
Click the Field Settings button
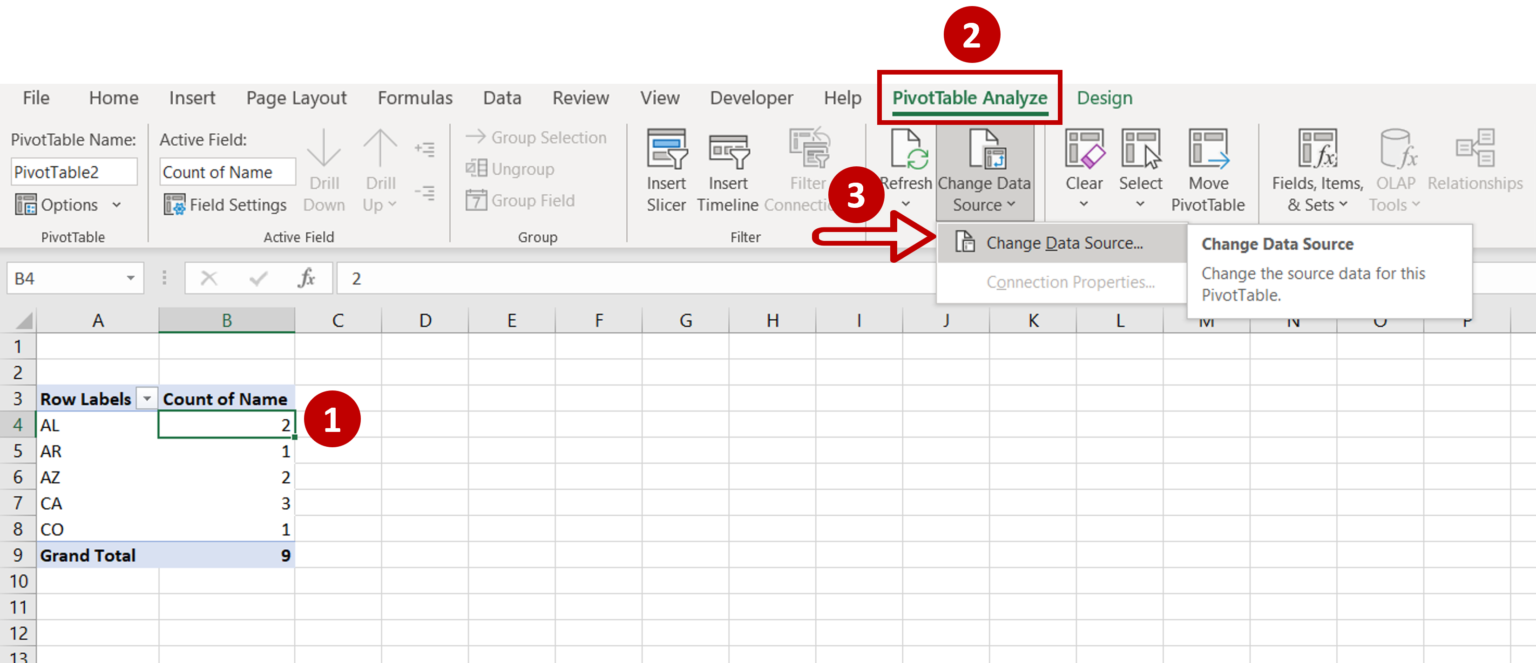pos(226,205)
